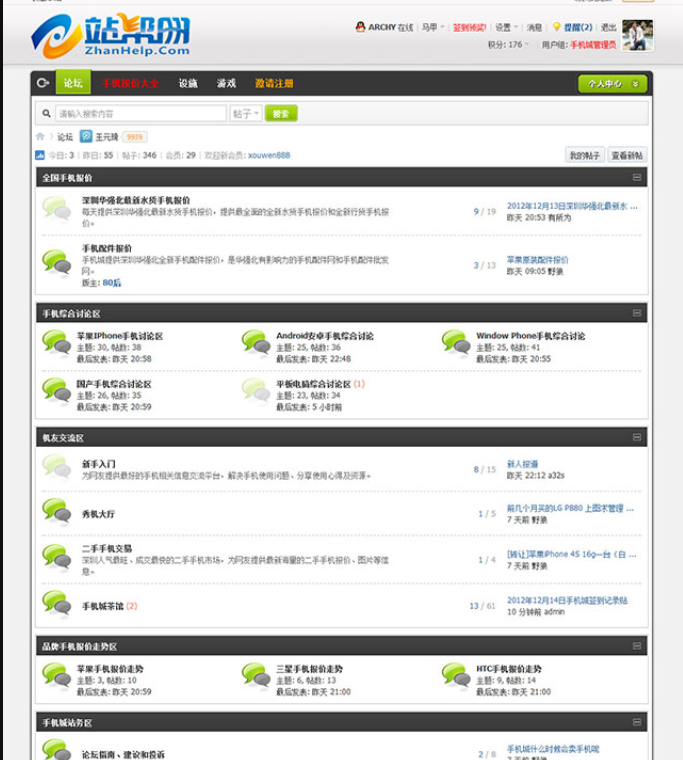Expand the 个人中心 dropdown button
The width and height of the screenshot is (683, 760).
tap(612, 84)
